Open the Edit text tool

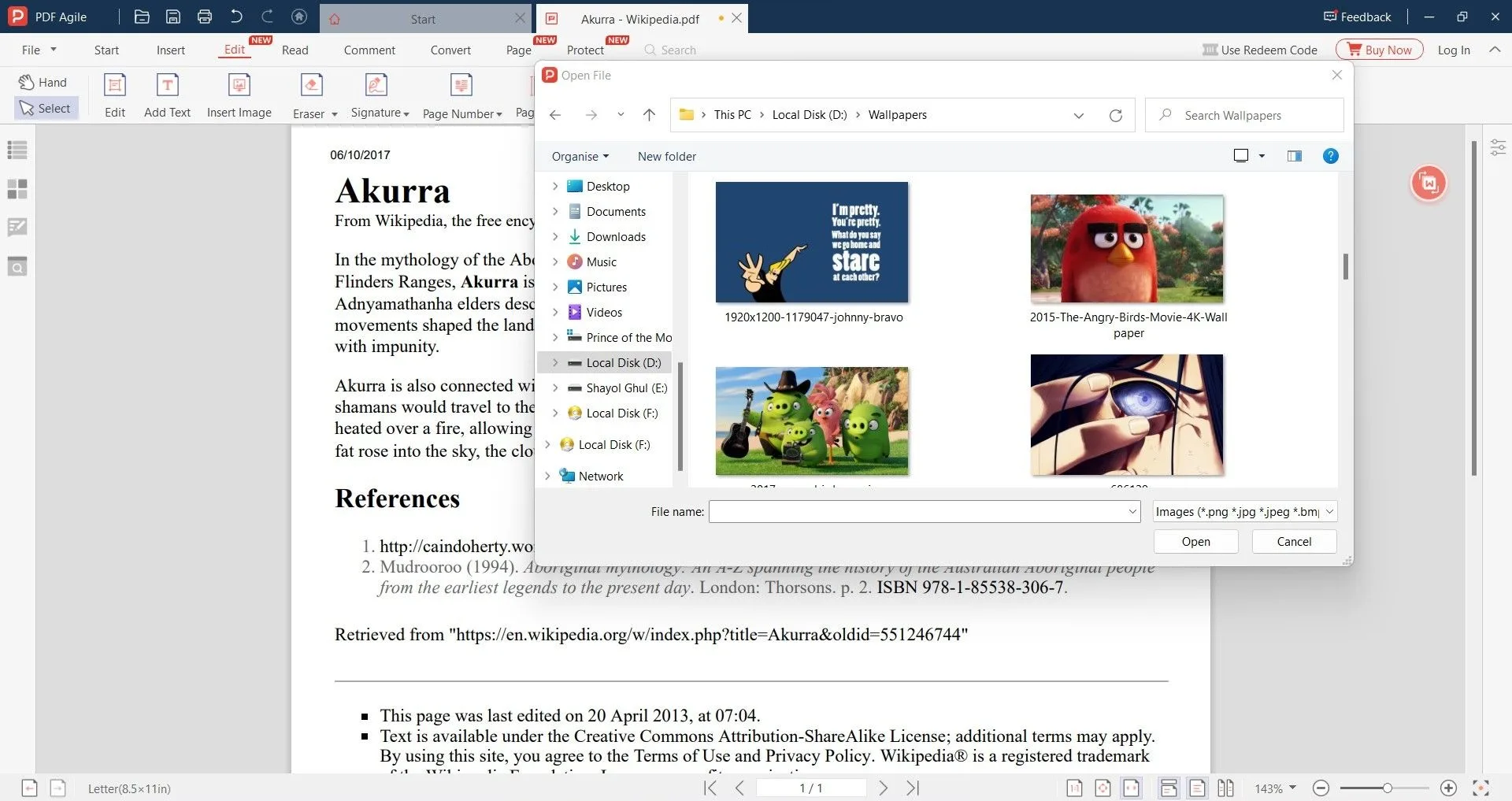tap(114, 93)
